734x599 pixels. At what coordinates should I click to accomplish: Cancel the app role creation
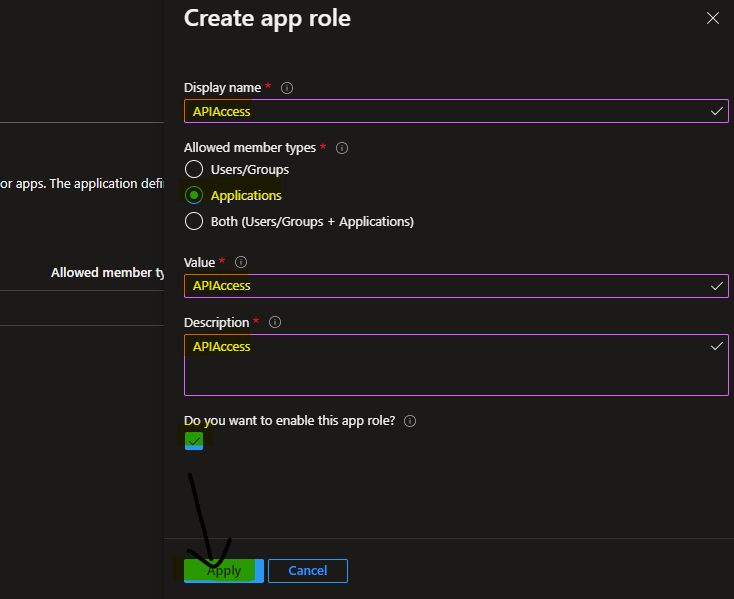click(307, 570)
